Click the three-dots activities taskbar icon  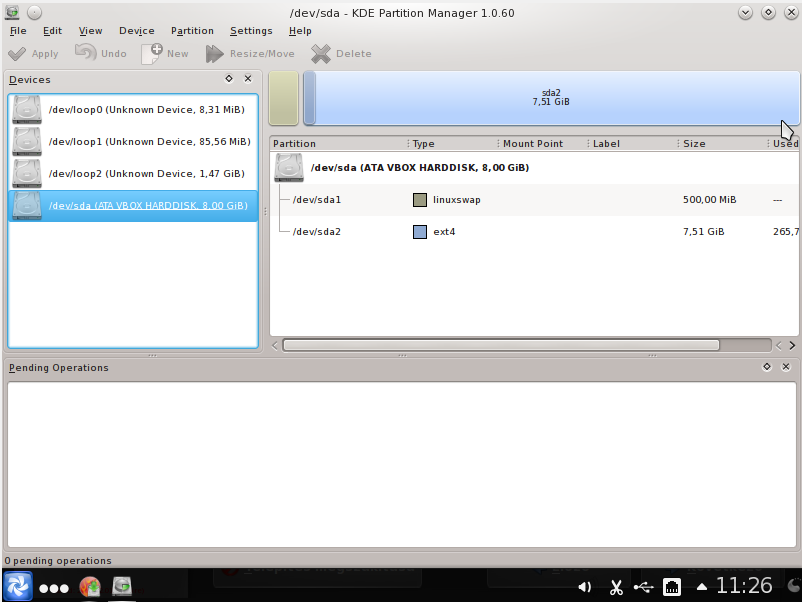(54, 589)
